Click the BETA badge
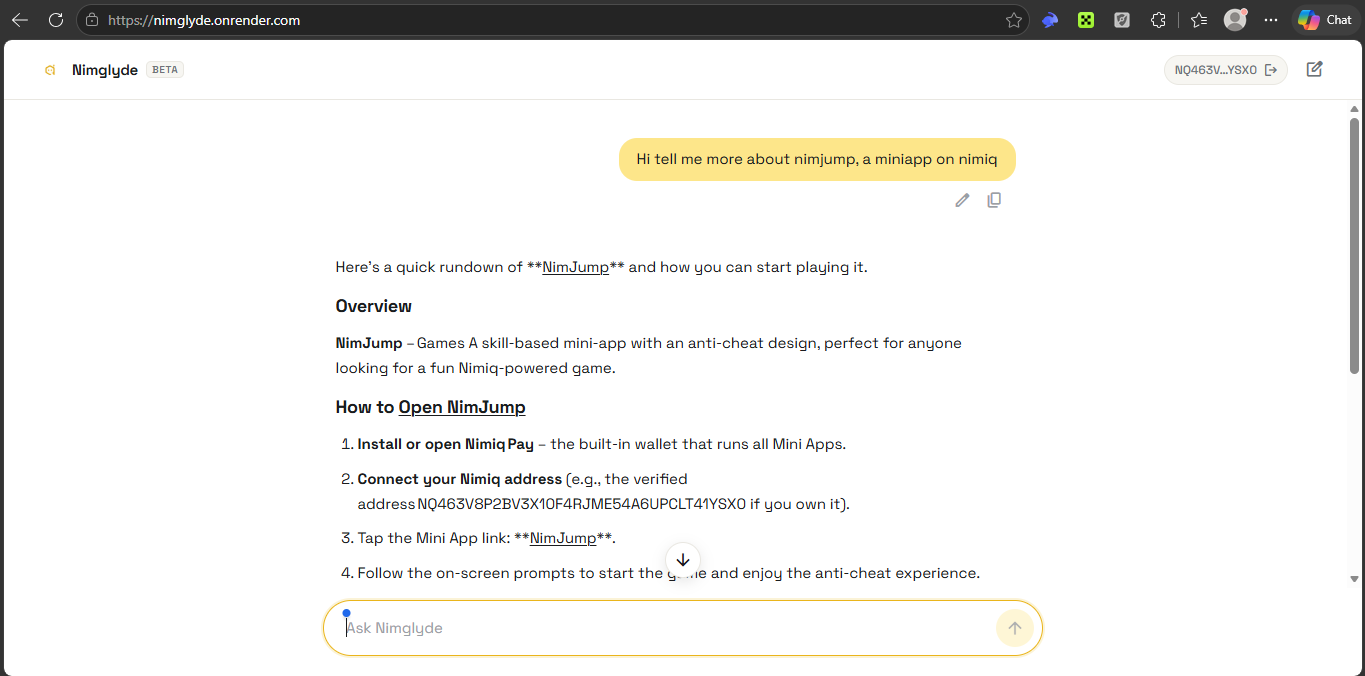Screen dimensions: 1365x676 click(x=165, y=70)
